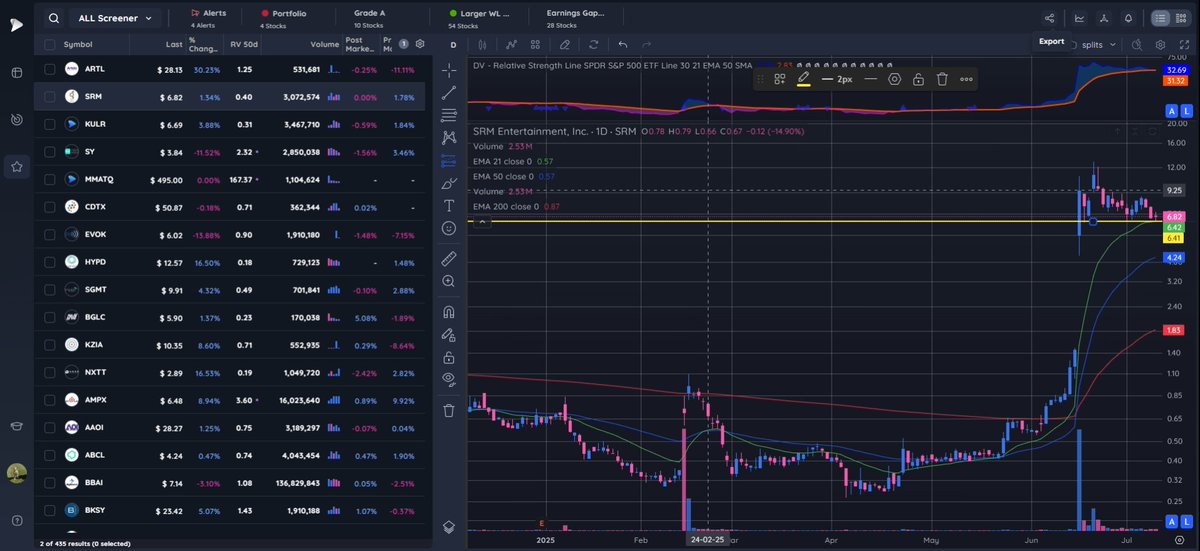Image resolution: width=1200 pixels, height=551 pixels.
Task: Open the line chart view icon
Action: pos(1079,18)
